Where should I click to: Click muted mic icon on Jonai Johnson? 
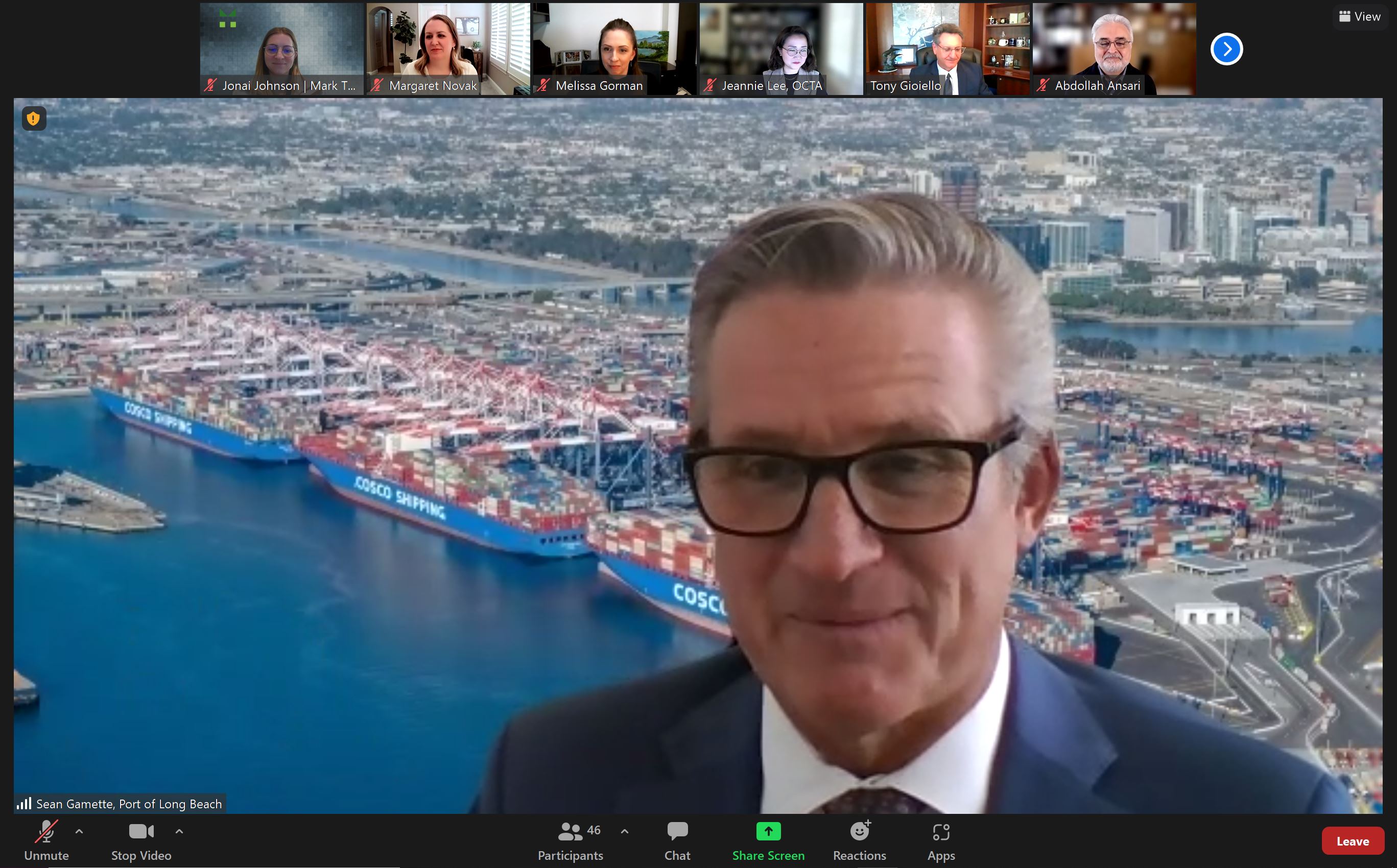210,86
